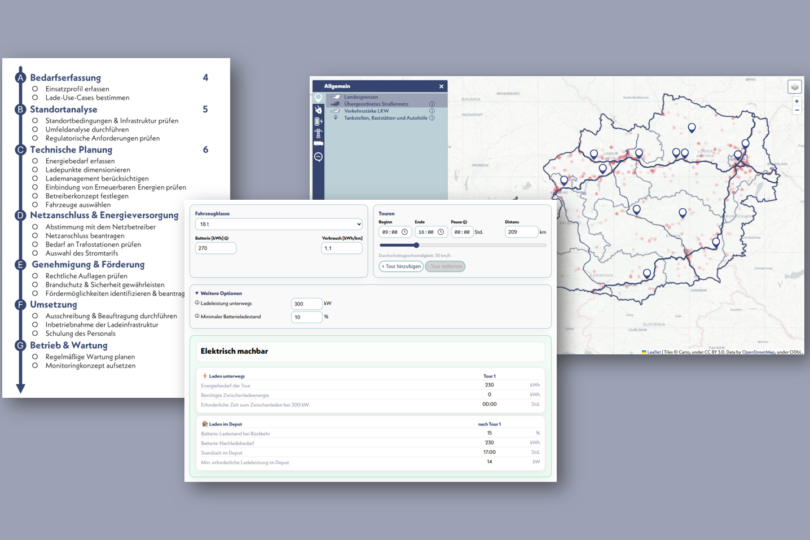Click the Tour hinzufügen button
The image size is (810, 540).
[400, 266]
